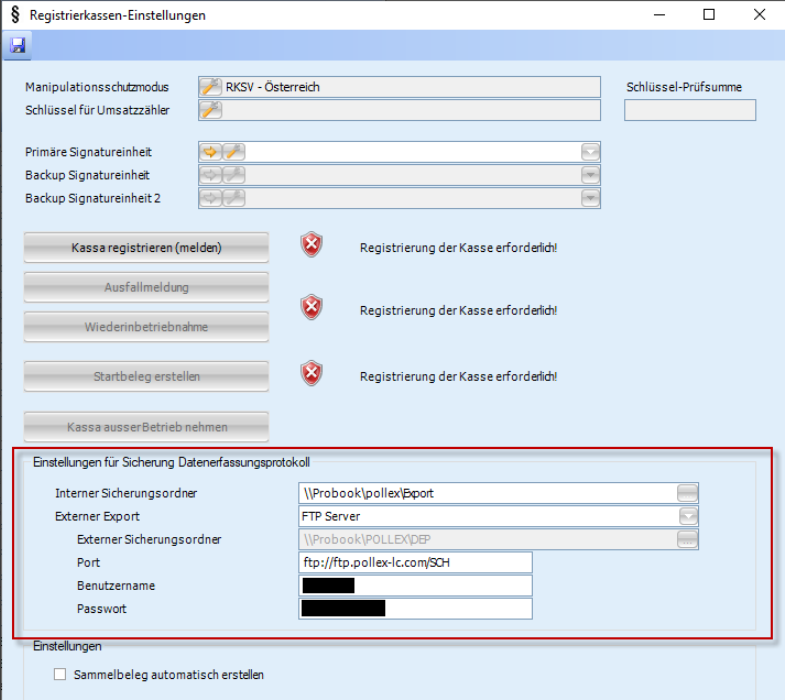This screenshot has height=700, width=785.
Task: Click wrench icon for Schlüssel für Umsatzzähler
Action: coord(210,110)
